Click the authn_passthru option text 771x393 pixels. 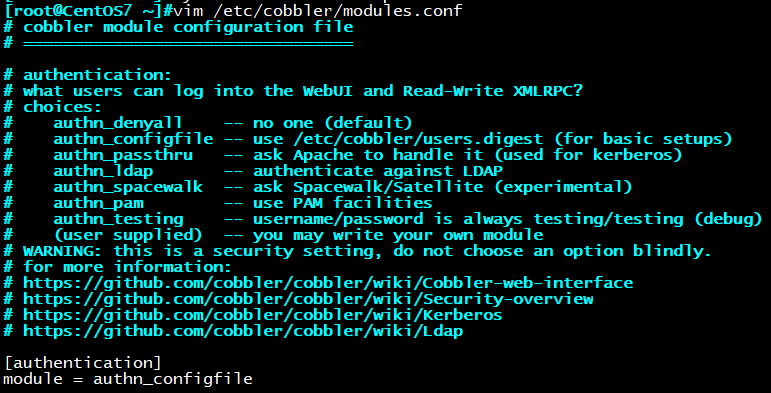[123, 155]
